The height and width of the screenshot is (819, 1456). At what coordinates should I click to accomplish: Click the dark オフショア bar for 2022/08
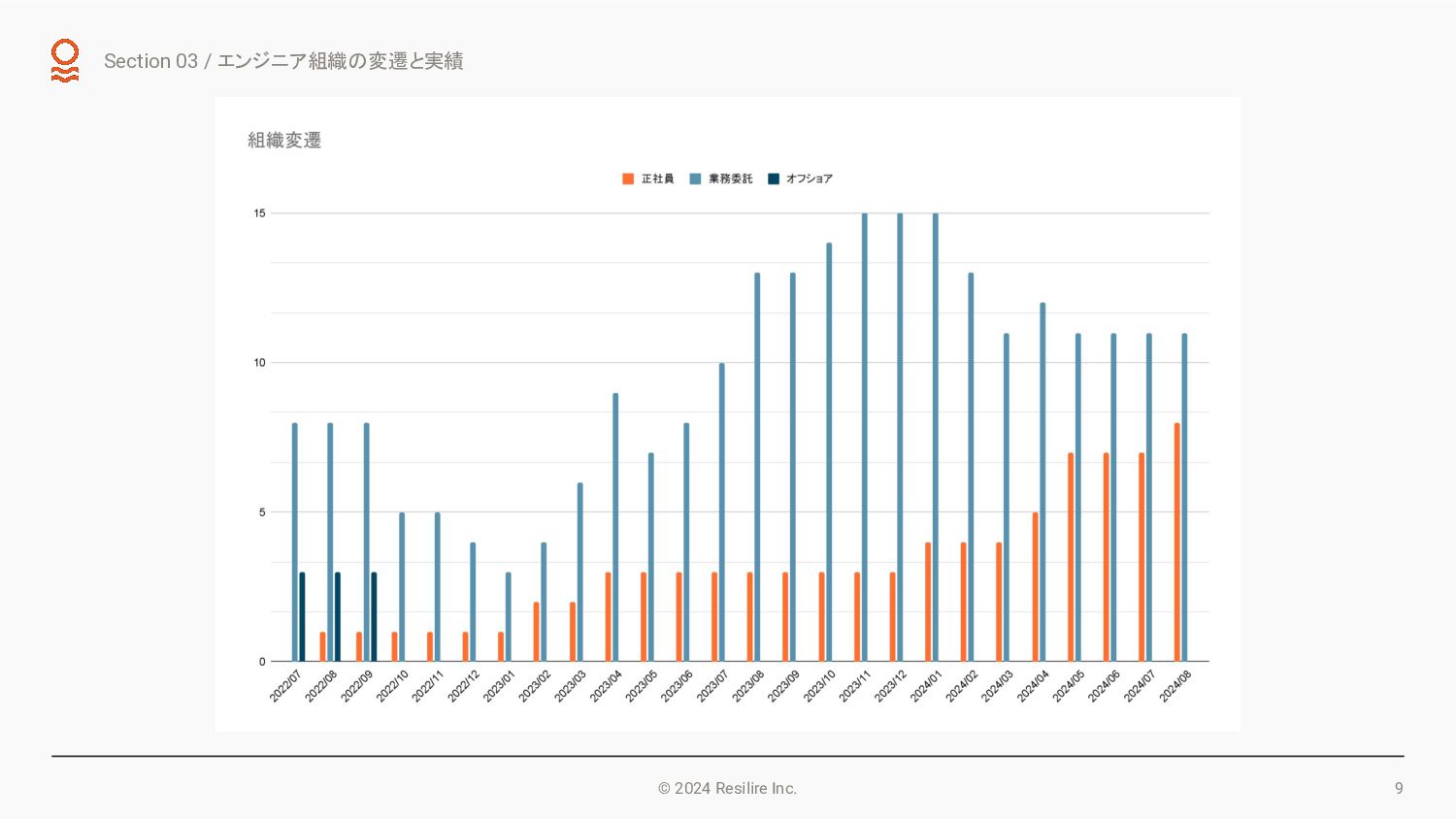[x=338, y=617]
